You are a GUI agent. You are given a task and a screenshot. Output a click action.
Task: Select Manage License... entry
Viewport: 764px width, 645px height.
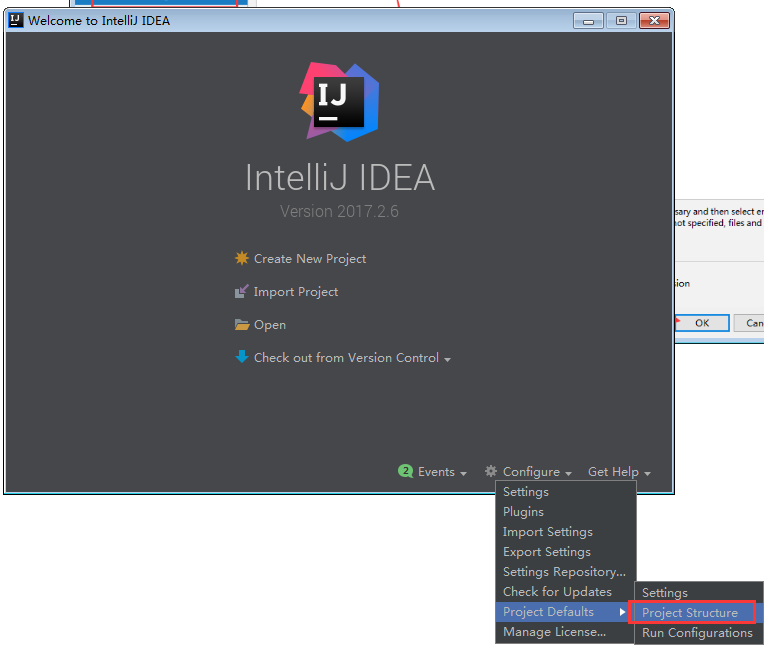(566, 632)
